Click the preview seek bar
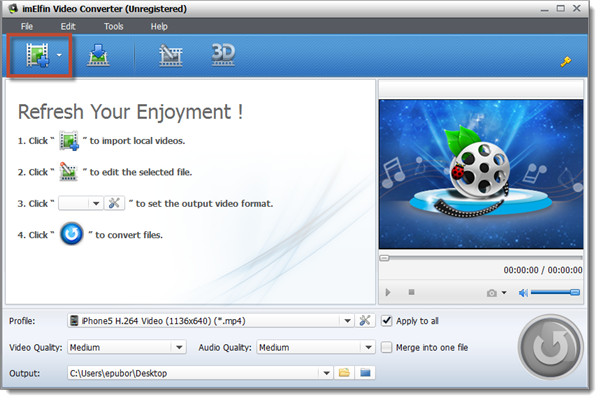The width and height of the screenshot is (600, 400). point(481,258)
